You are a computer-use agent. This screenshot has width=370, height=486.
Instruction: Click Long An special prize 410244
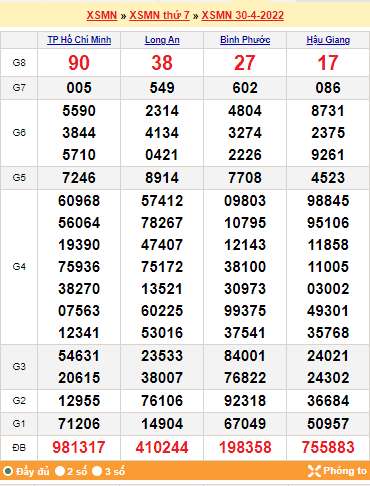pos(162,447)
